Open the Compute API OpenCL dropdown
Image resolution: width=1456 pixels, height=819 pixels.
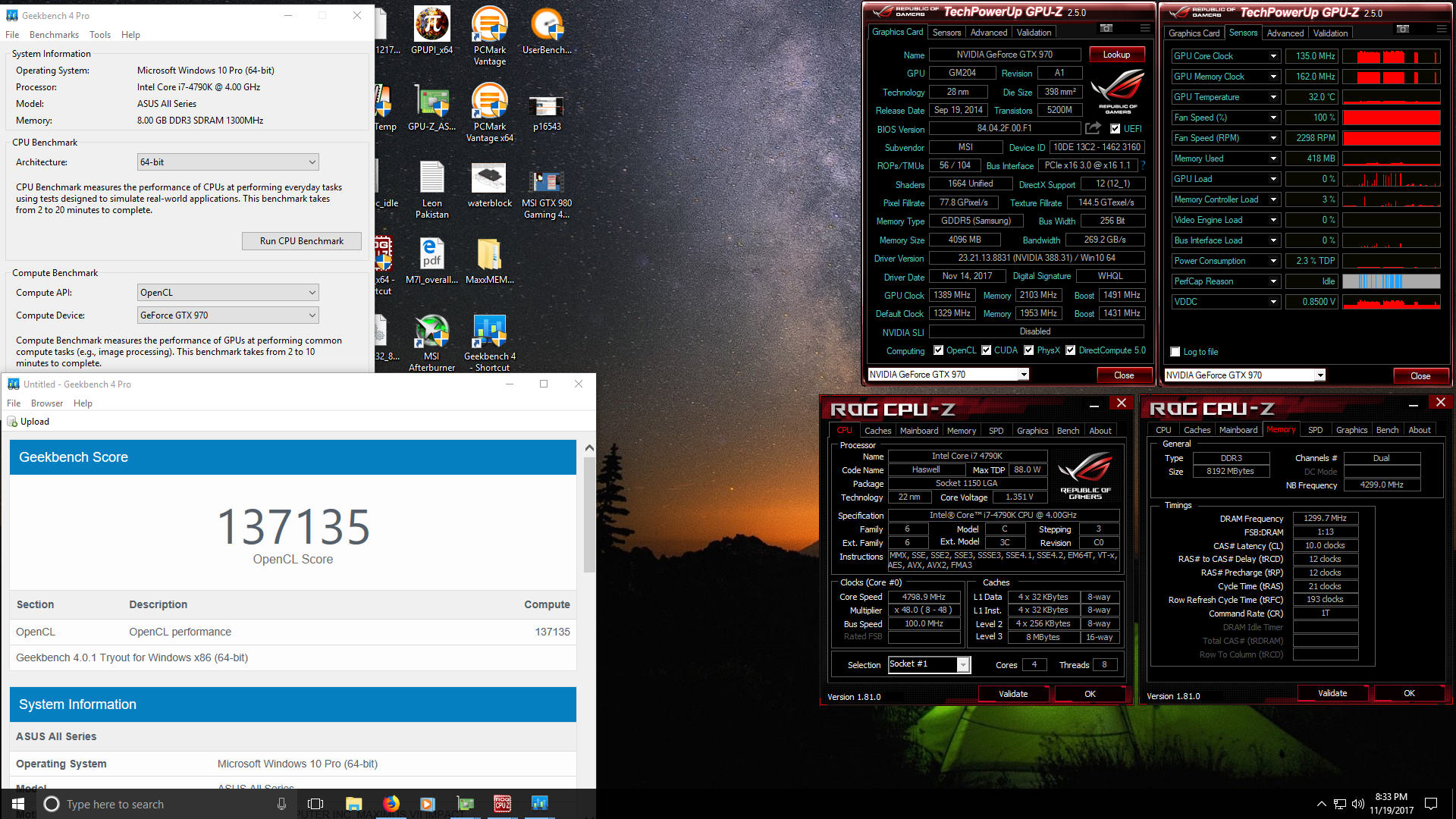pyautogui.click(x=227, y=292)
